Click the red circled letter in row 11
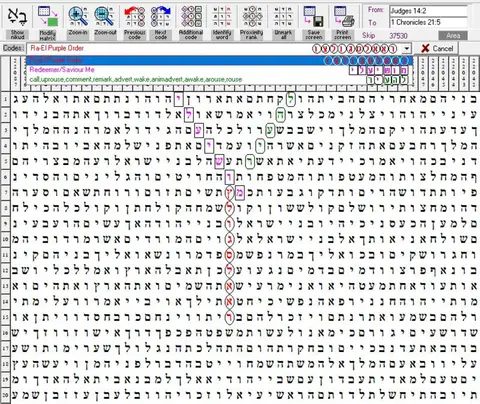 pos(229,255)
